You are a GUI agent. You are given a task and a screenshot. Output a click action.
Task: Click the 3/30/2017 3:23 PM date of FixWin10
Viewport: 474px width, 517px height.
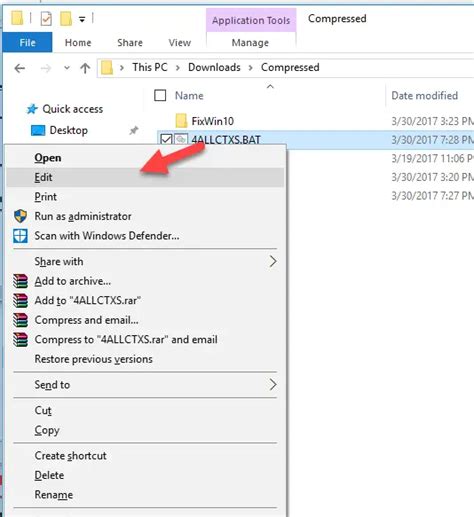click(433, 121)
